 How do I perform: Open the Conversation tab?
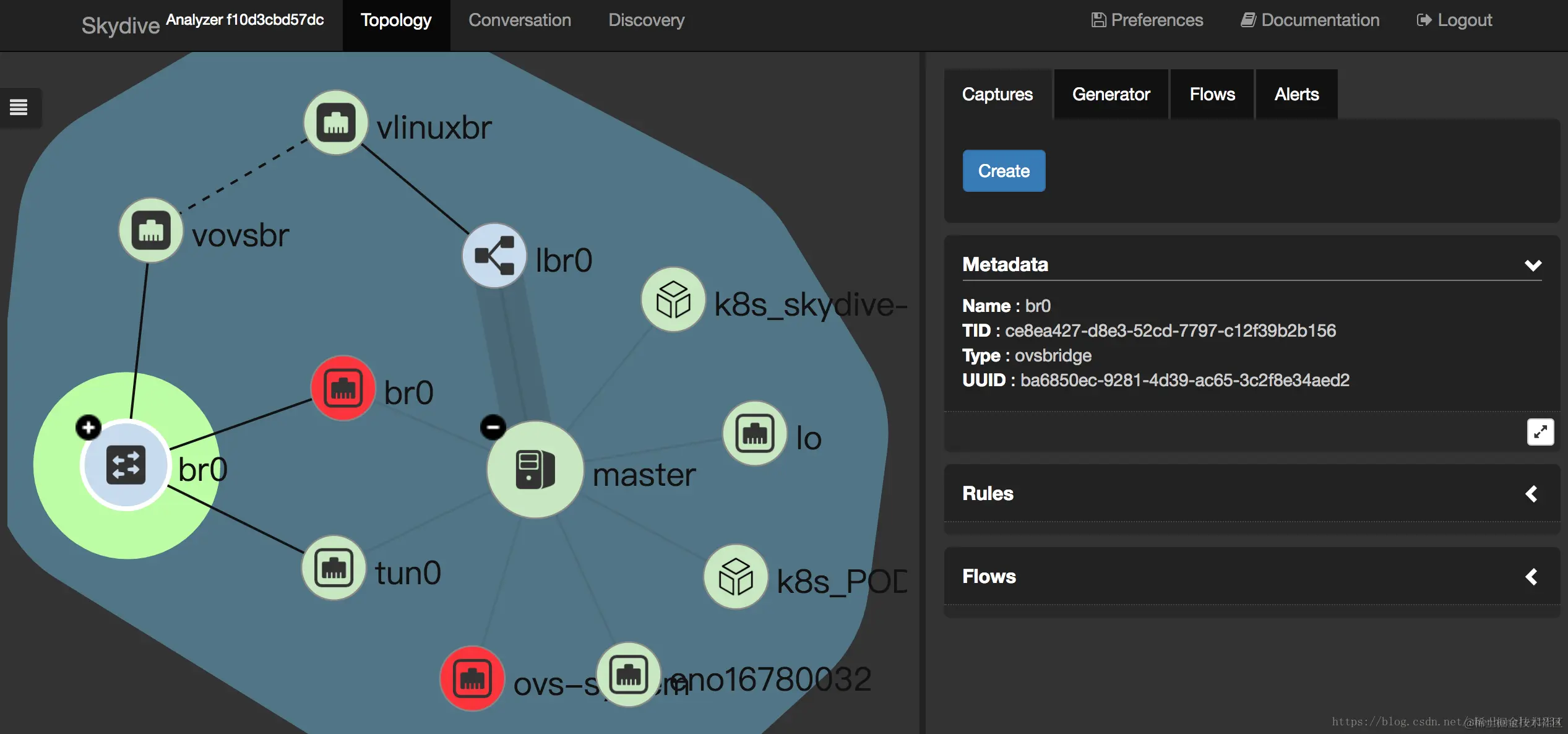pyautogui.click(x=519, y=20)
